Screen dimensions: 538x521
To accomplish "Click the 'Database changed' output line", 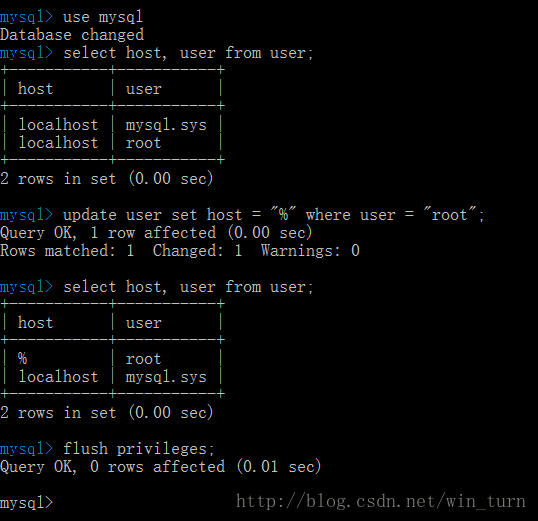I will tap(72, 35).
